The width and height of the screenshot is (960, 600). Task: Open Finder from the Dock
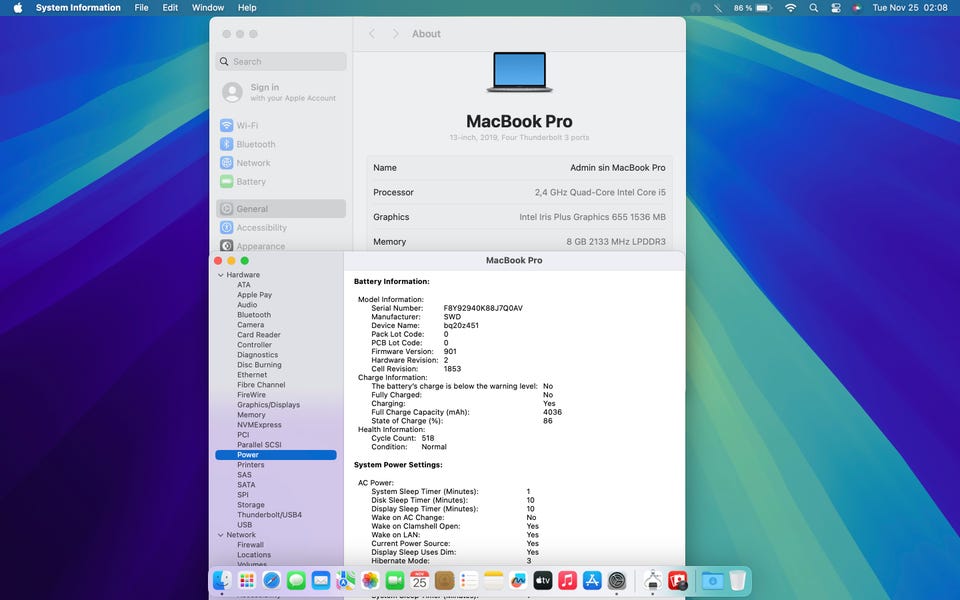coord(222,580)
